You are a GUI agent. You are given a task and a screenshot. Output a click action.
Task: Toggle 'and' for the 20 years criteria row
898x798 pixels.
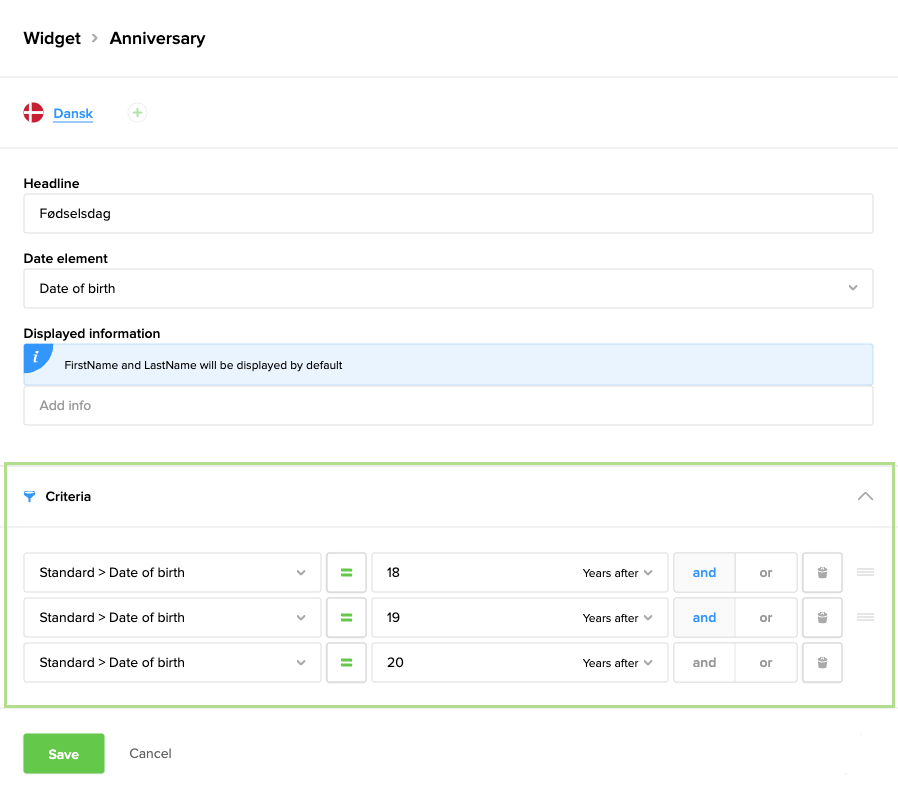point(704,663)
